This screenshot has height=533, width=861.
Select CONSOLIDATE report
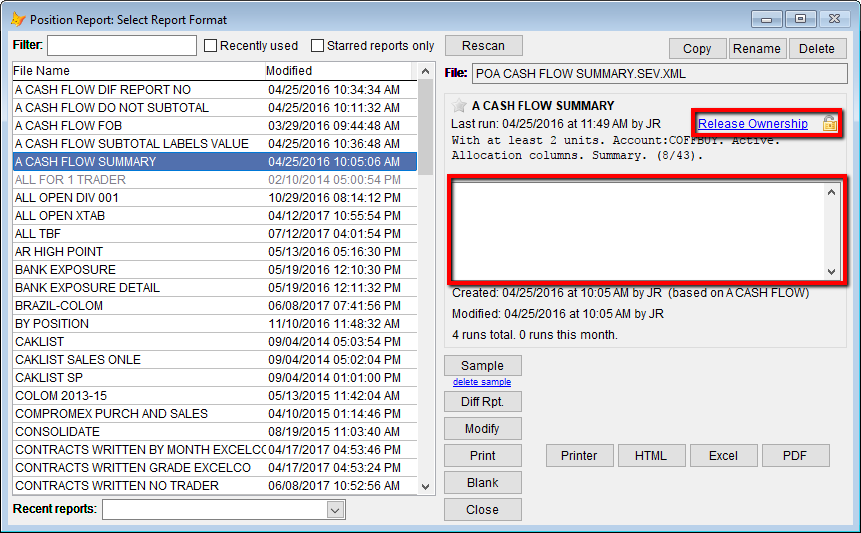pos(215,432)
